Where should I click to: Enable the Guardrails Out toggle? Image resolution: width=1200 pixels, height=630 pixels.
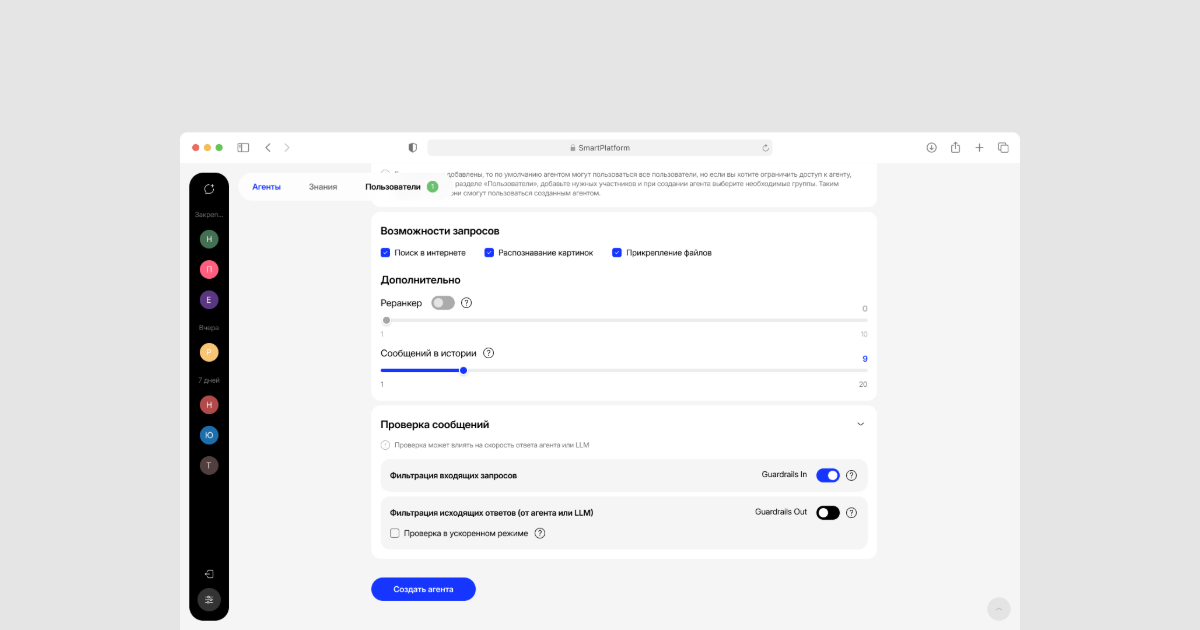(x=828, y=513)
